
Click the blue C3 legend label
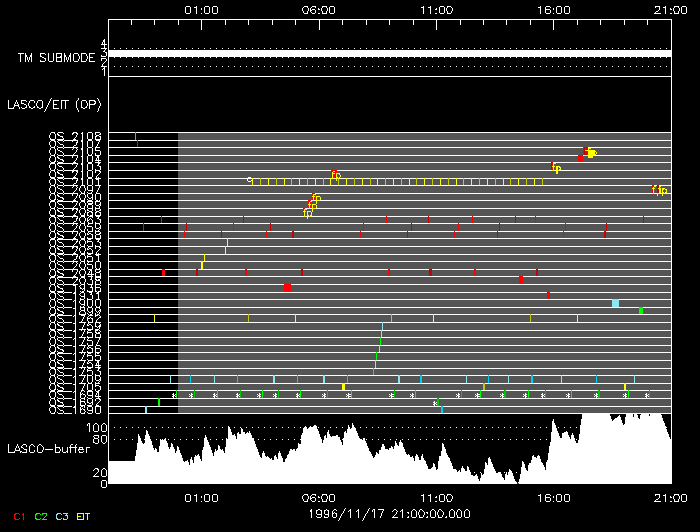pos(62,516)
